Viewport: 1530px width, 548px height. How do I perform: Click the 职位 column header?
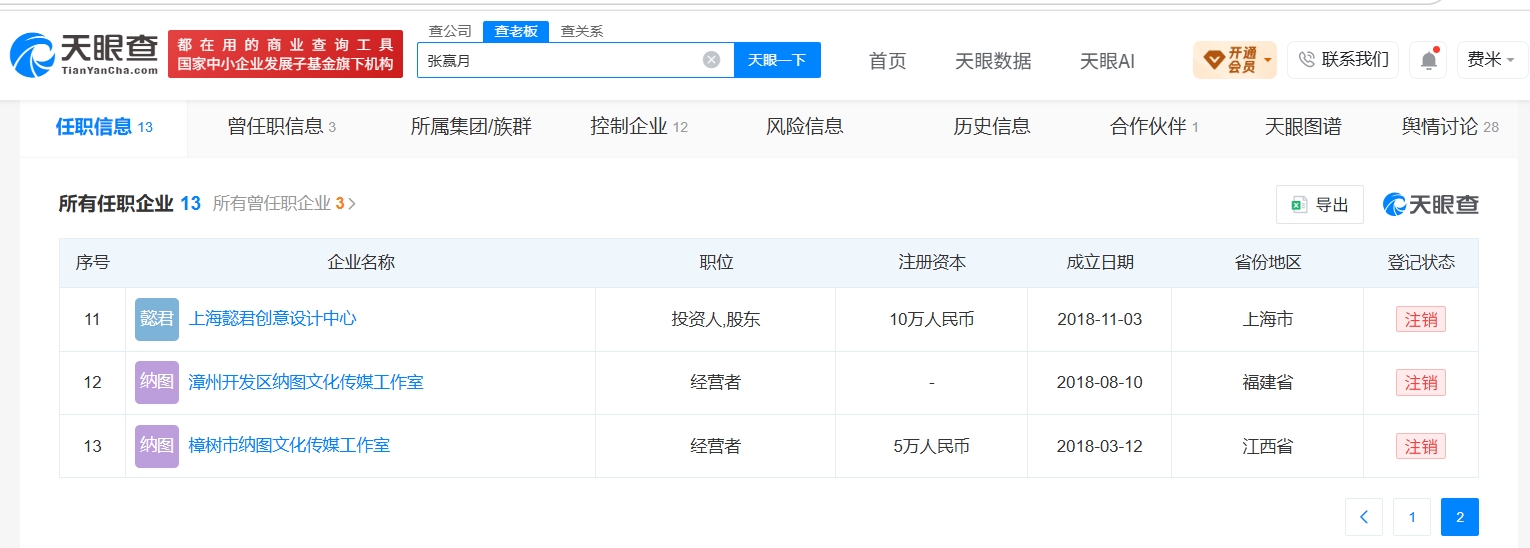click(716, 263)
